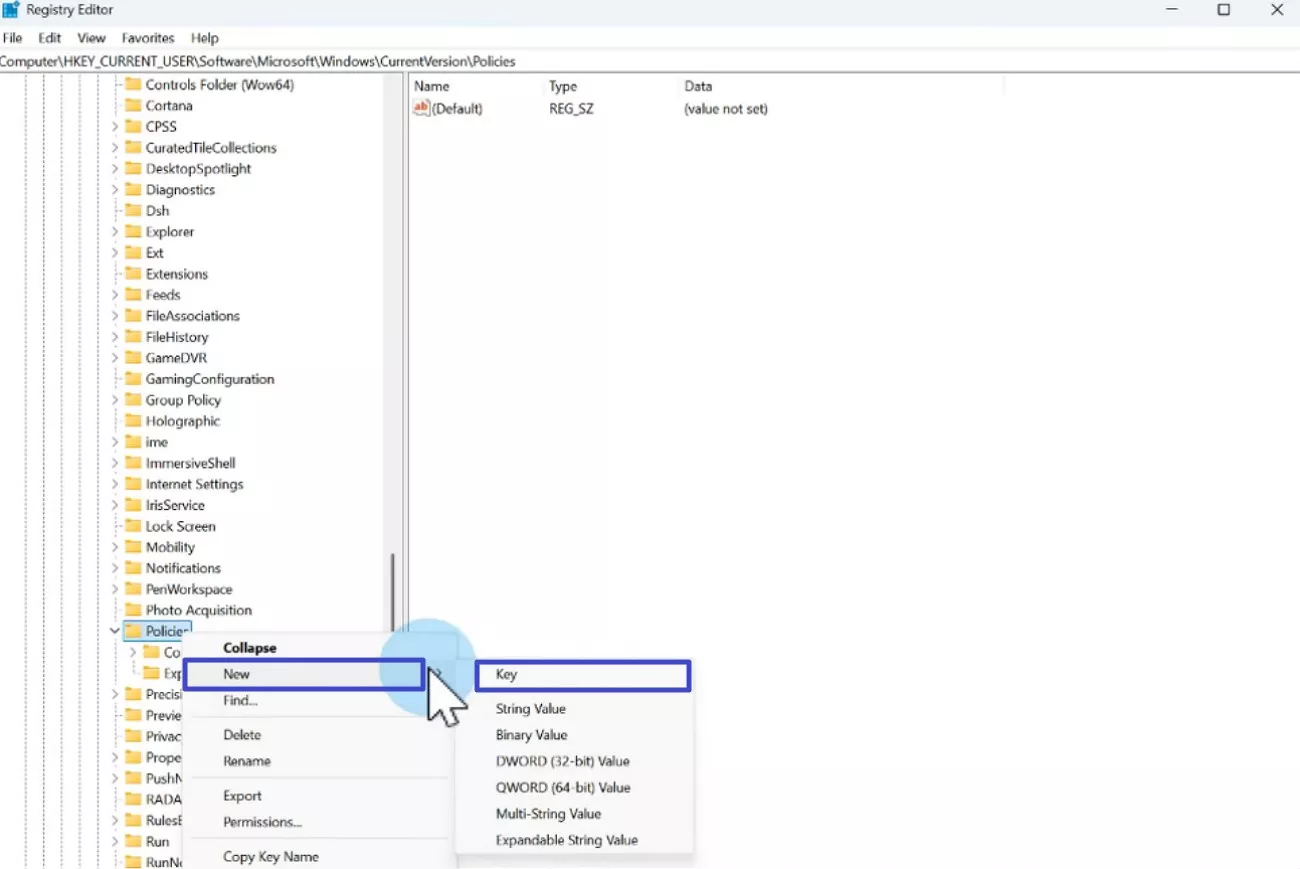Viewport: 1300px width, 869px height.
Task: Click the Type column header
Action: (x=563, y=87)
